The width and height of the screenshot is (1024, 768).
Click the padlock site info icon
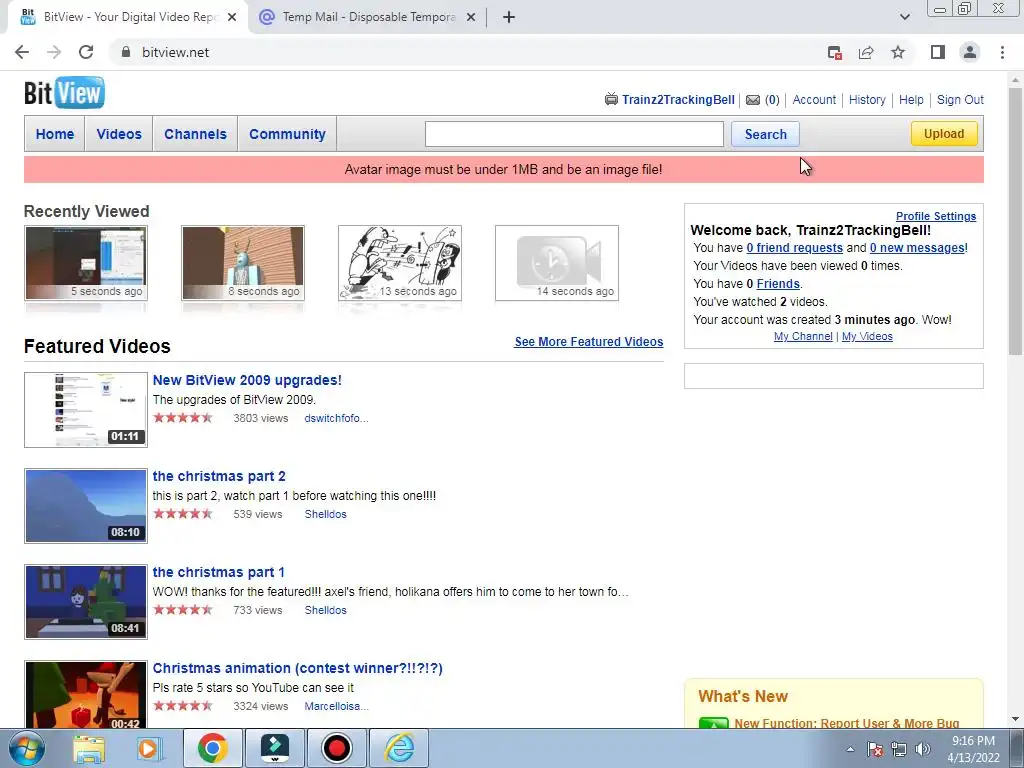tap(126, 52)
